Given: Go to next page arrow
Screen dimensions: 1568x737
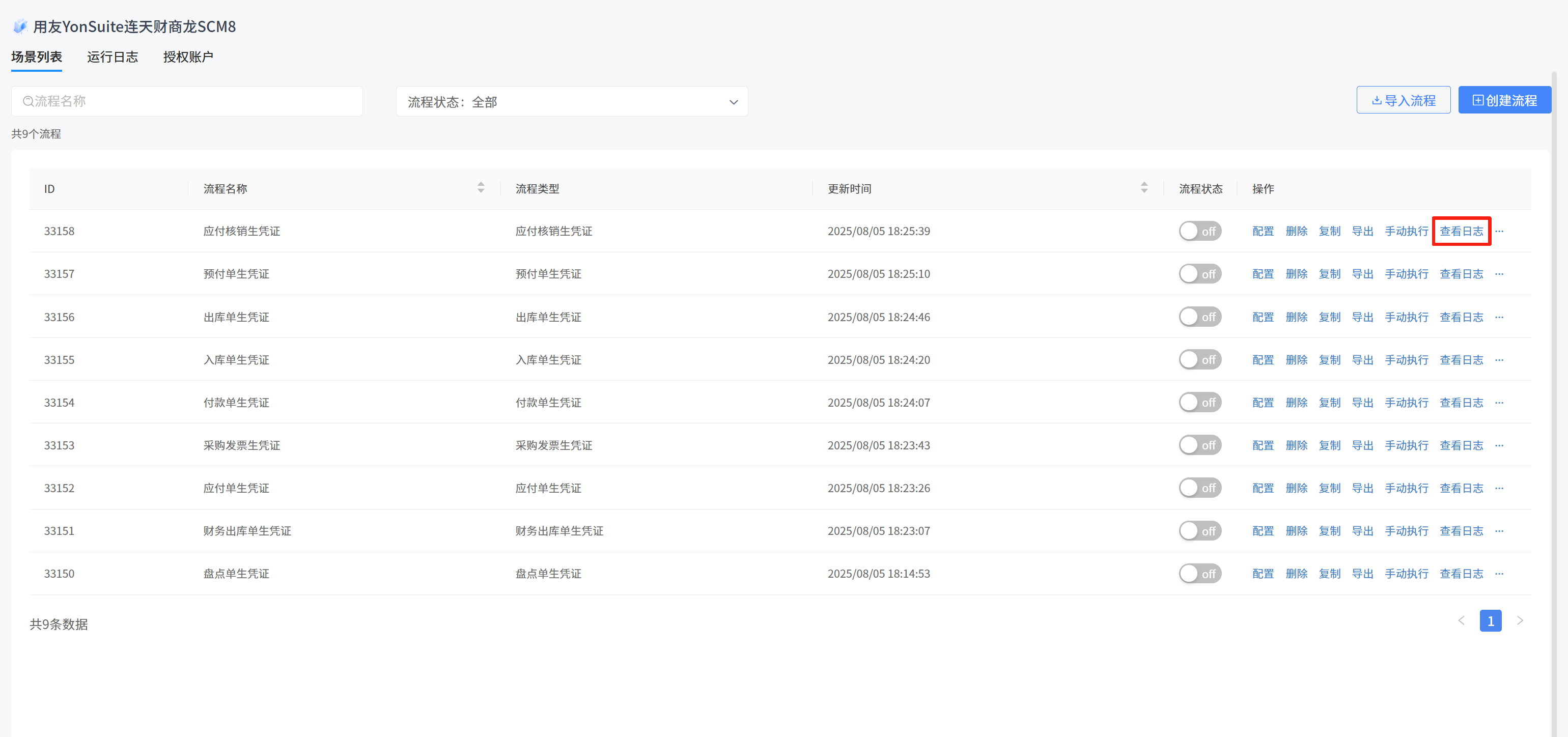Looking at the screenshot, I should point(1520,621).
